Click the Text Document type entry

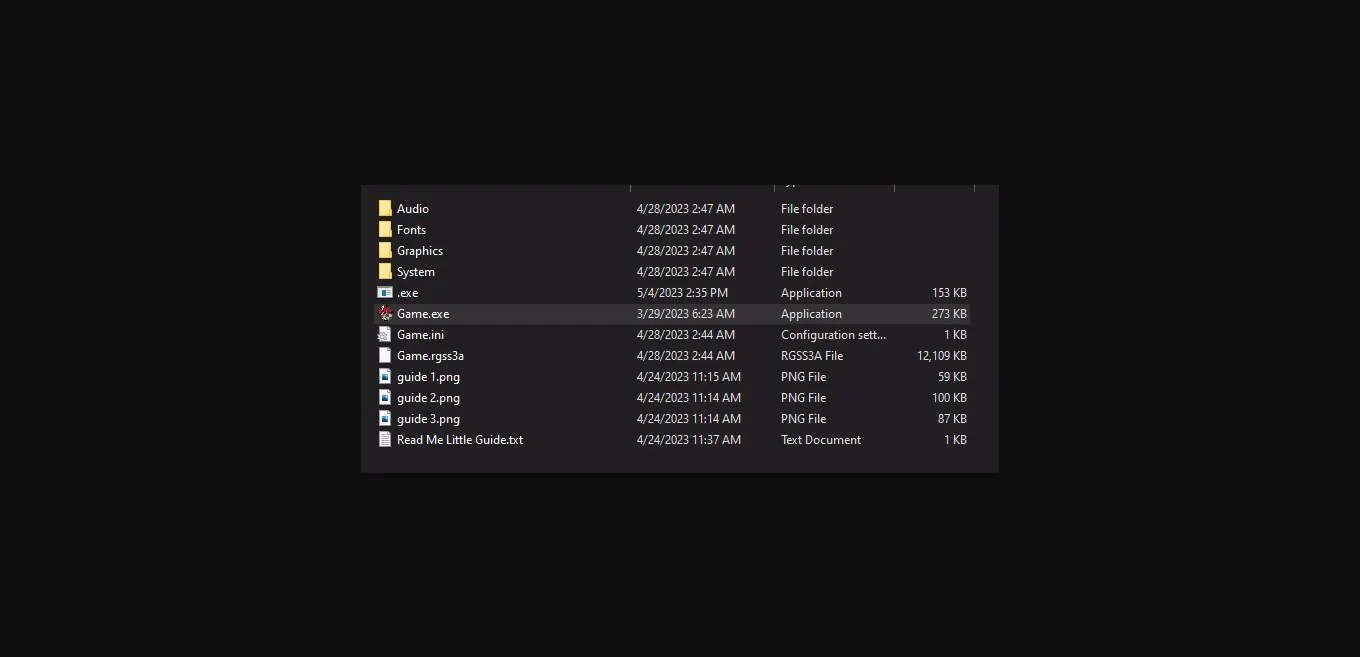(x=820, y=440)
